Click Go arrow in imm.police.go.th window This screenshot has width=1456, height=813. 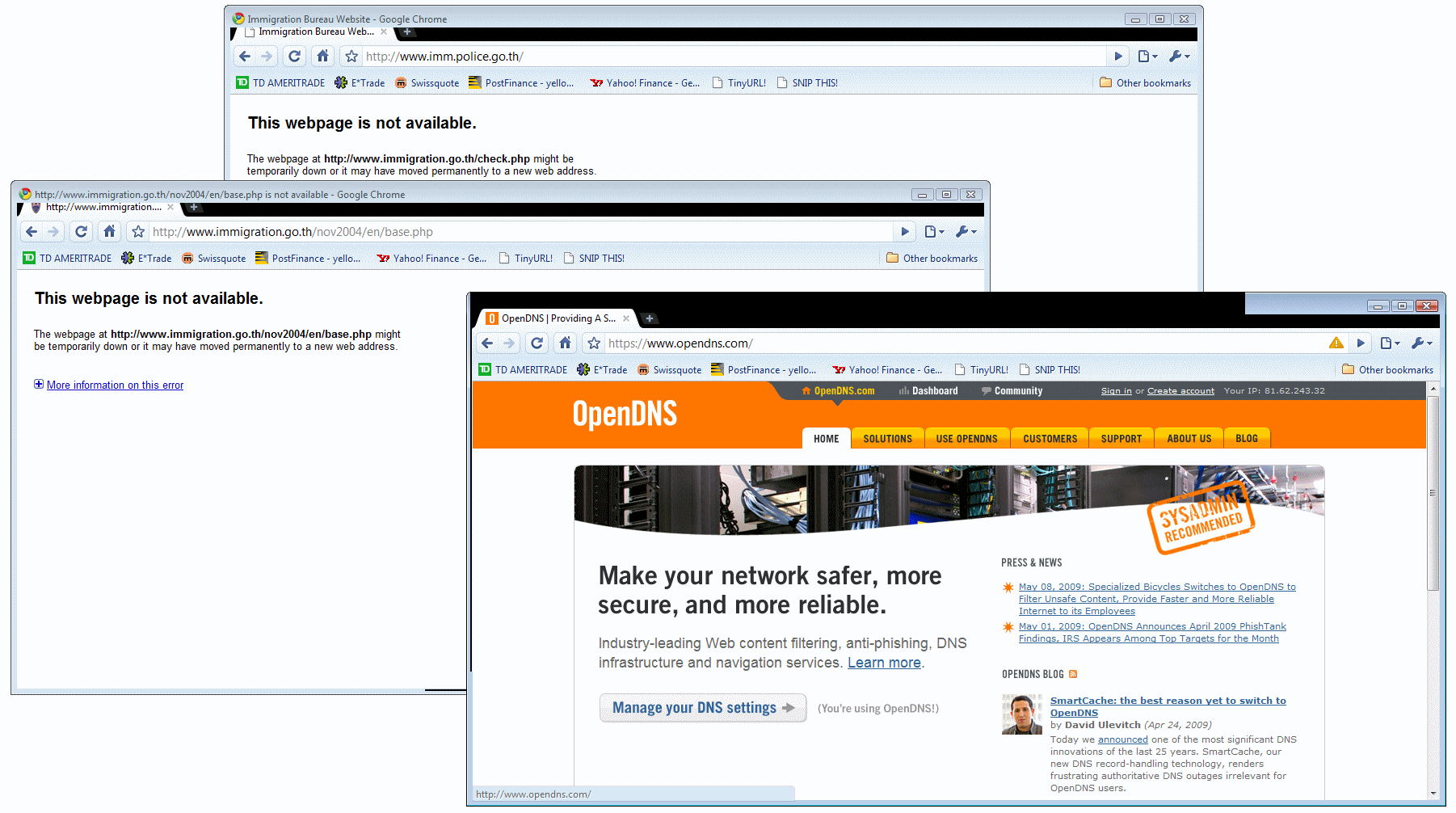[1118, 57]
